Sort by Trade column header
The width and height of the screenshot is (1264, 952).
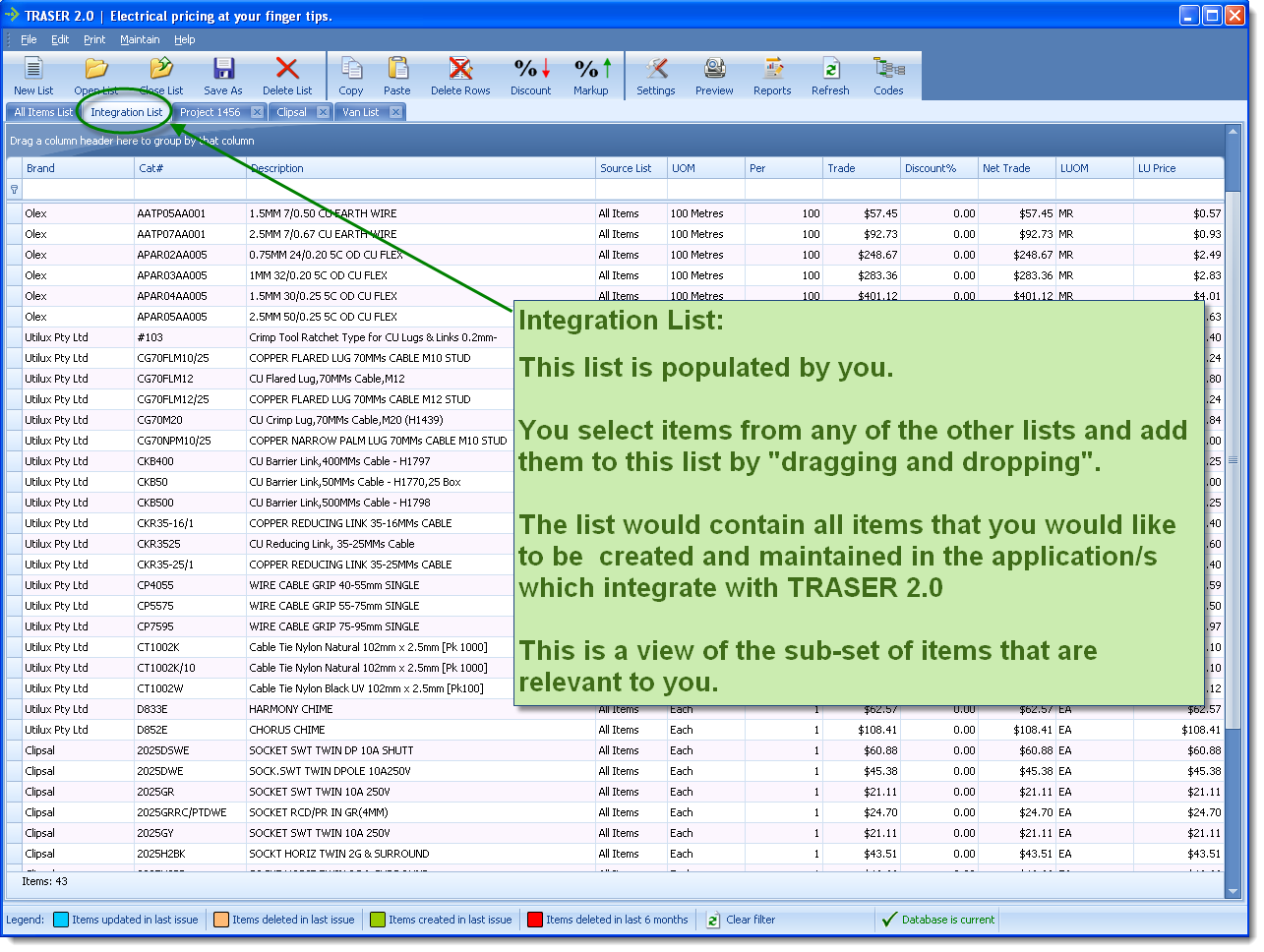(861, 168)
